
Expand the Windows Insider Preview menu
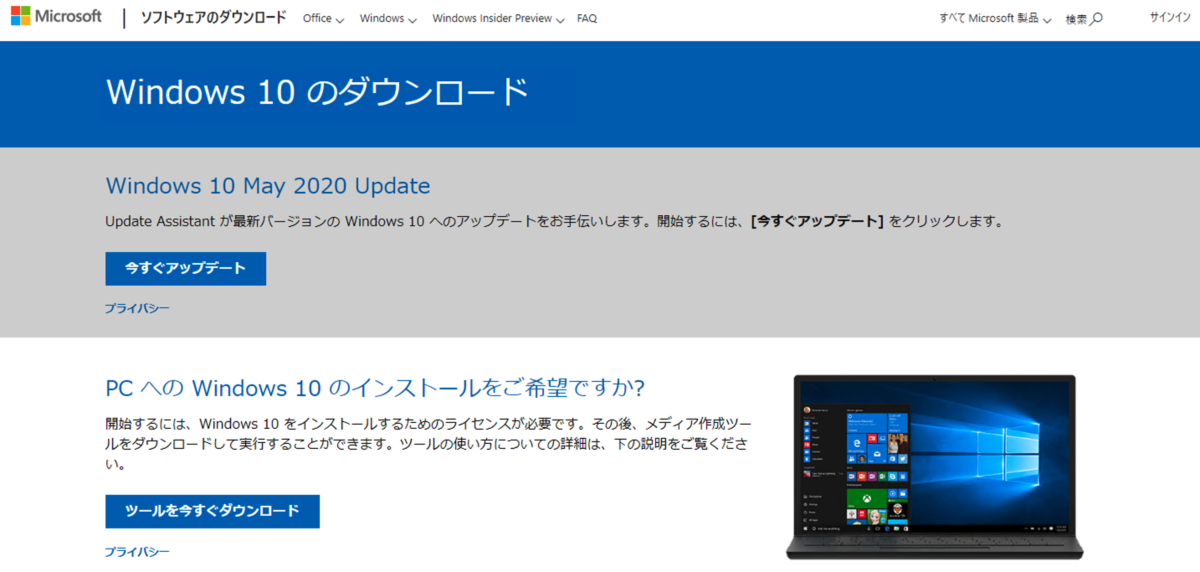pyautogui.click(x=498, y=19)
